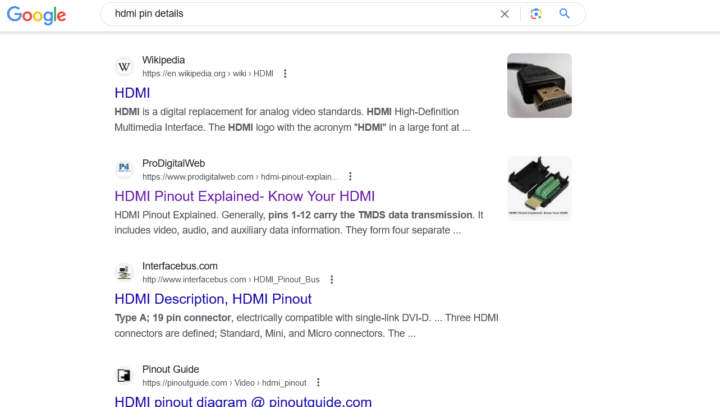
Task: Click the prodigitalweb.com URL breadcrumb
Action: [240, 177]
